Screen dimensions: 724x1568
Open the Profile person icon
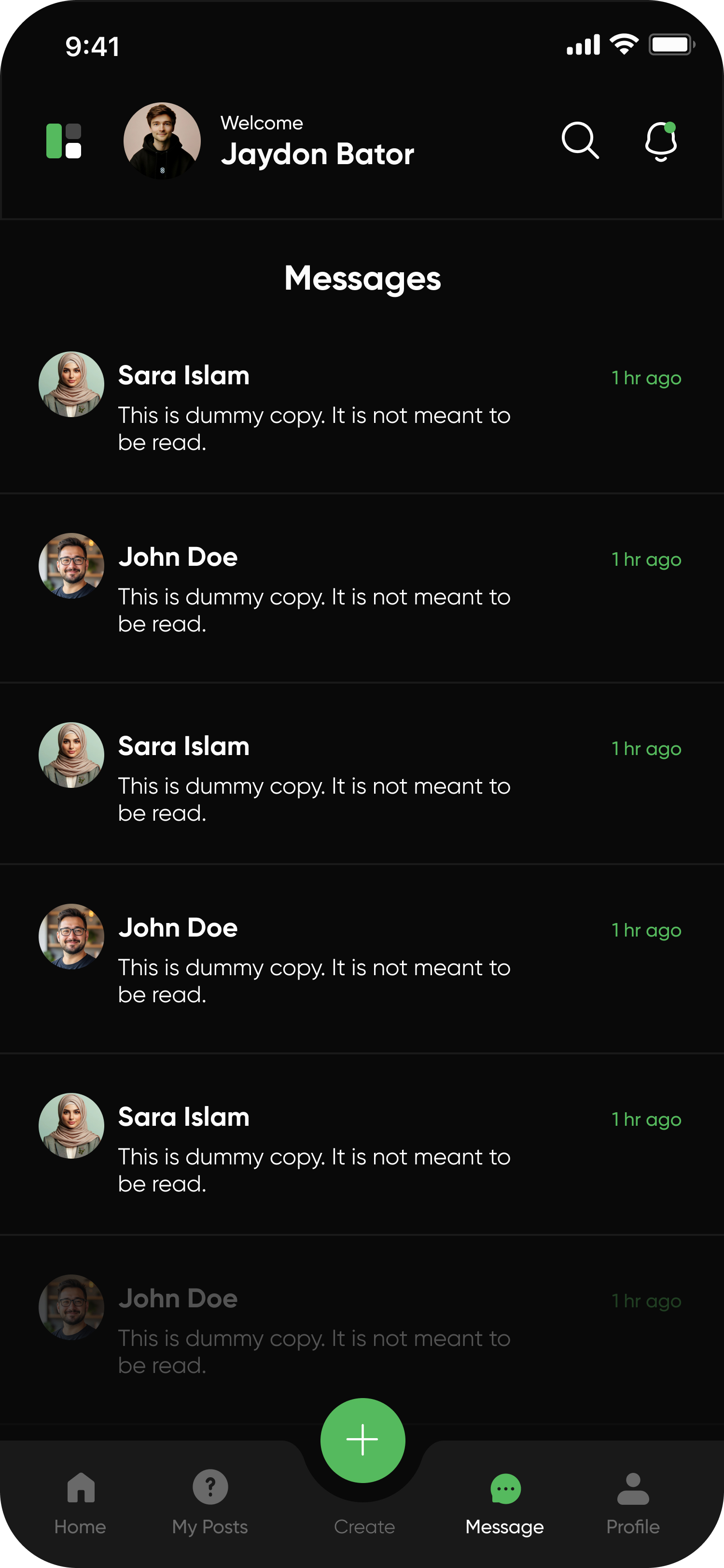[633, 1489]
